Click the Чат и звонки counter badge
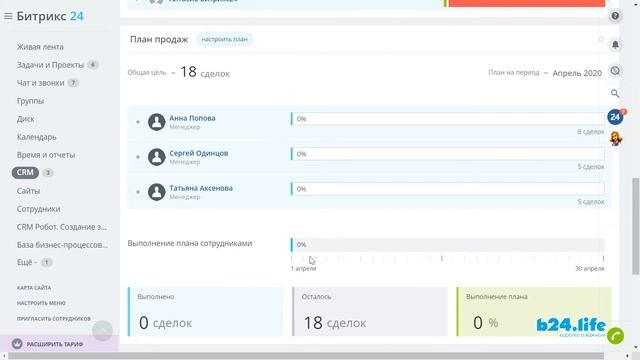This screenshot has width=640, height=360. pyautogui.click(x=73, y=82)
